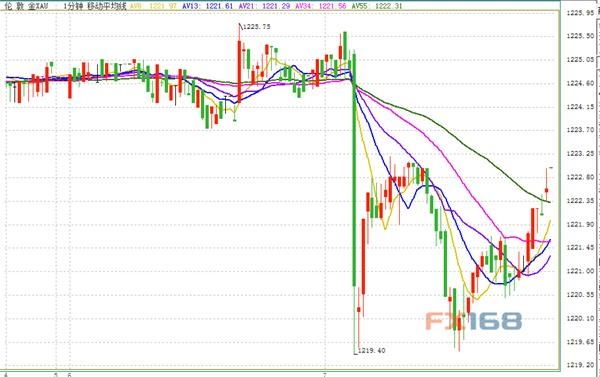600x377 pixels.
Task: Click the yellow AV8 moving average label
Action: coord(153,6)
